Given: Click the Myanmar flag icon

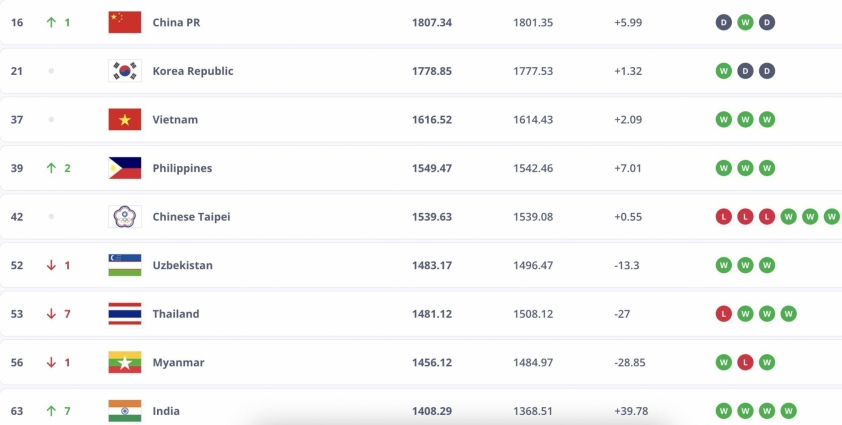Looking at the screenshot, I should pos(125,362).
